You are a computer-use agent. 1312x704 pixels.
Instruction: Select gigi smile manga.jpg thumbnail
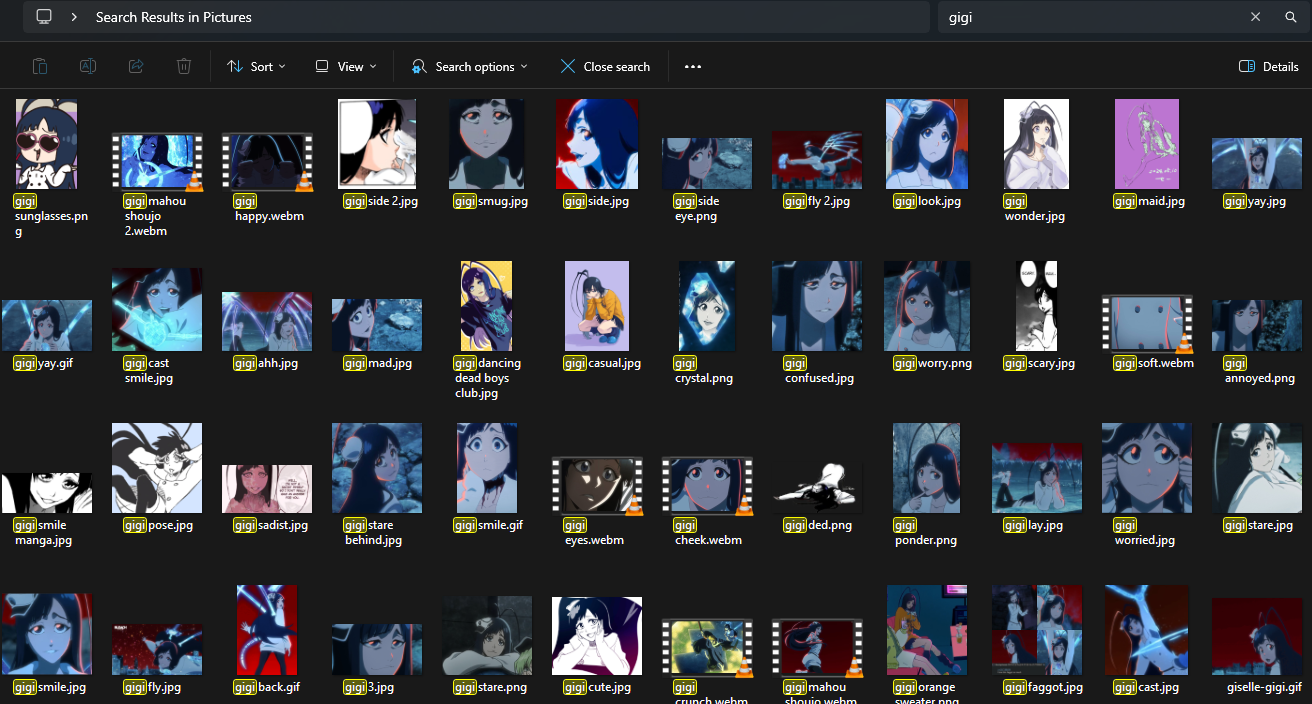[47, 493]
